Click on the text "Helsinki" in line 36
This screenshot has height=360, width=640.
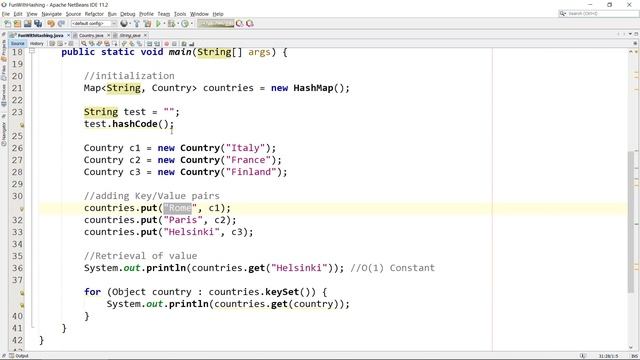click(x=300, y=268)
